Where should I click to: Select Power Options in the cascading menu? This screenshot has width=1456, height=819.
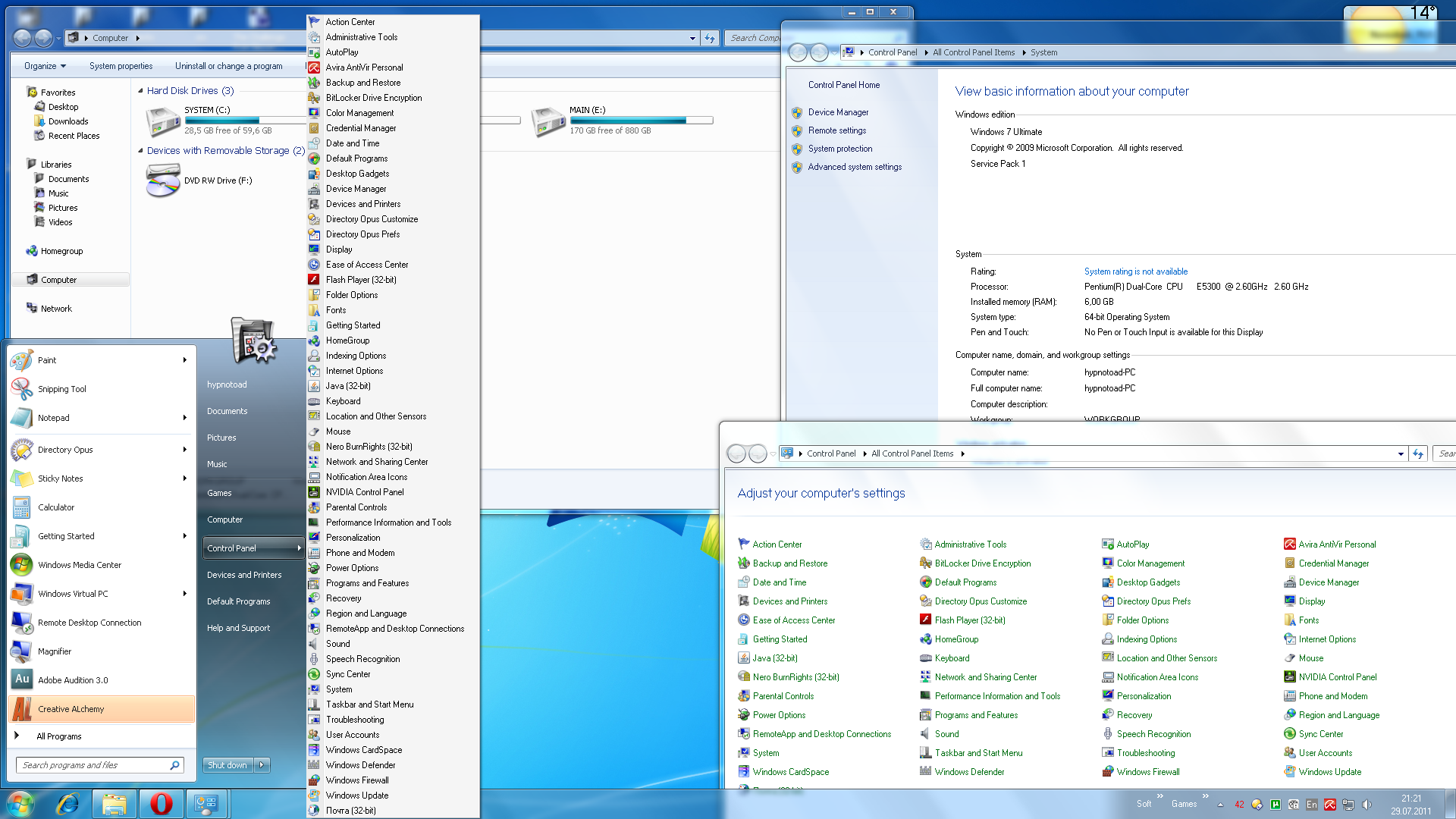352,568
